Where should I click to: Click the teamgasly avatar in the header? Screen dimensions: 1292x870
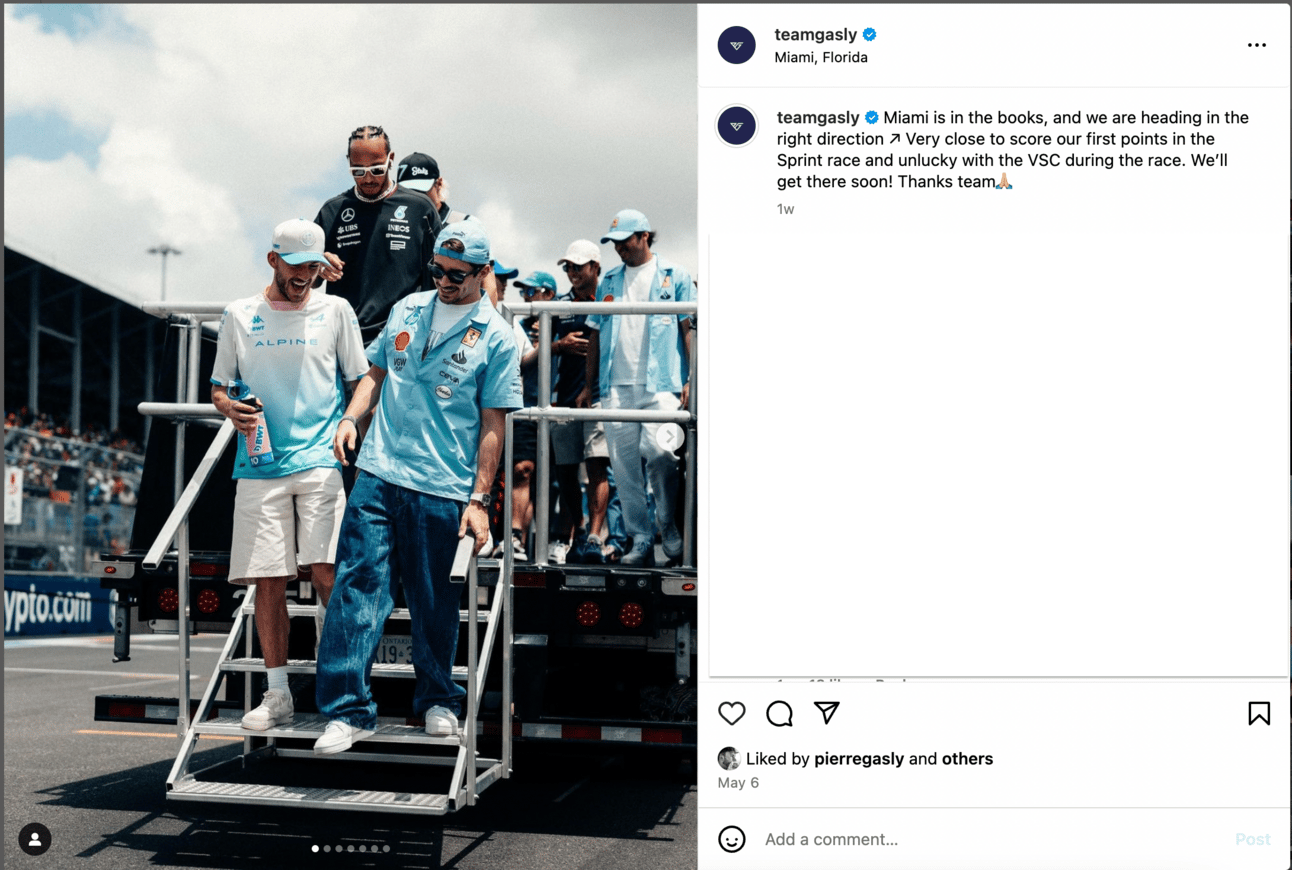[737, 45]
